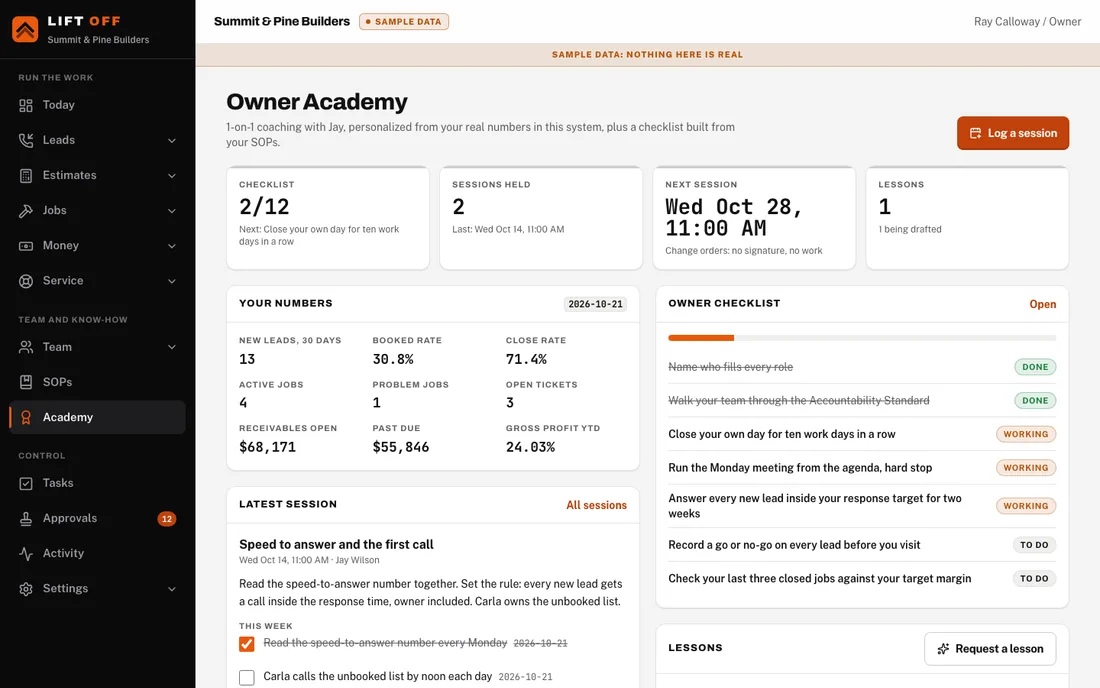Click the Approvals badge showing 12

(x=166, y=519)
